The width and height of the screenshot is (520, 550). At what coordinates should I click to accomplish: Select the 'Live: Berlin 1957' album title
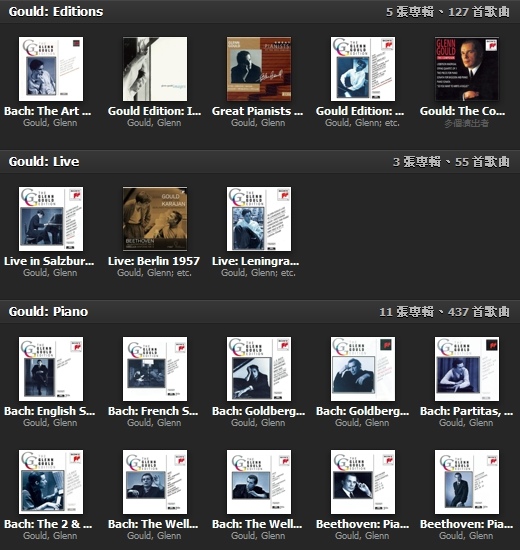pos(154,261)
